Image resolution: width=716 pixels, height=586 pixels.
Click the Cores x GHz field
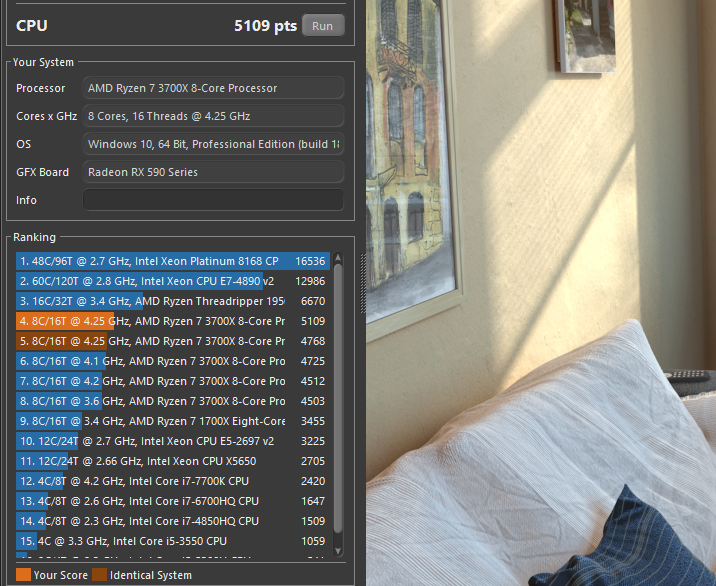tap(213, 116)
